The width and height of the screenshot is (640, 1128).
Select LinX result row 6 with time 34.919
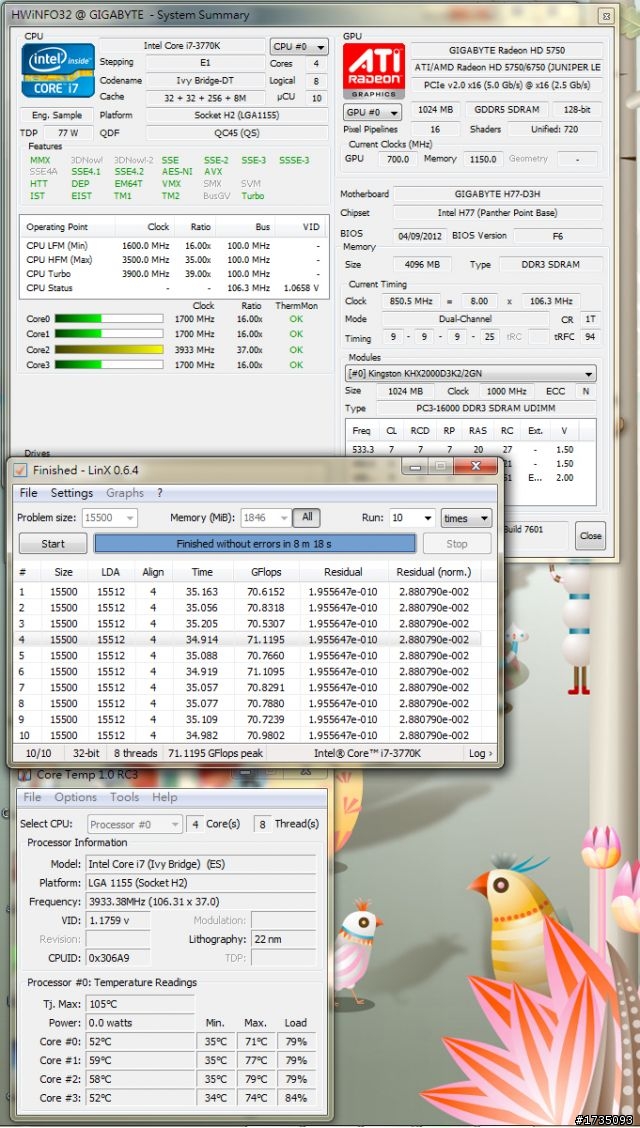(247, 671)
